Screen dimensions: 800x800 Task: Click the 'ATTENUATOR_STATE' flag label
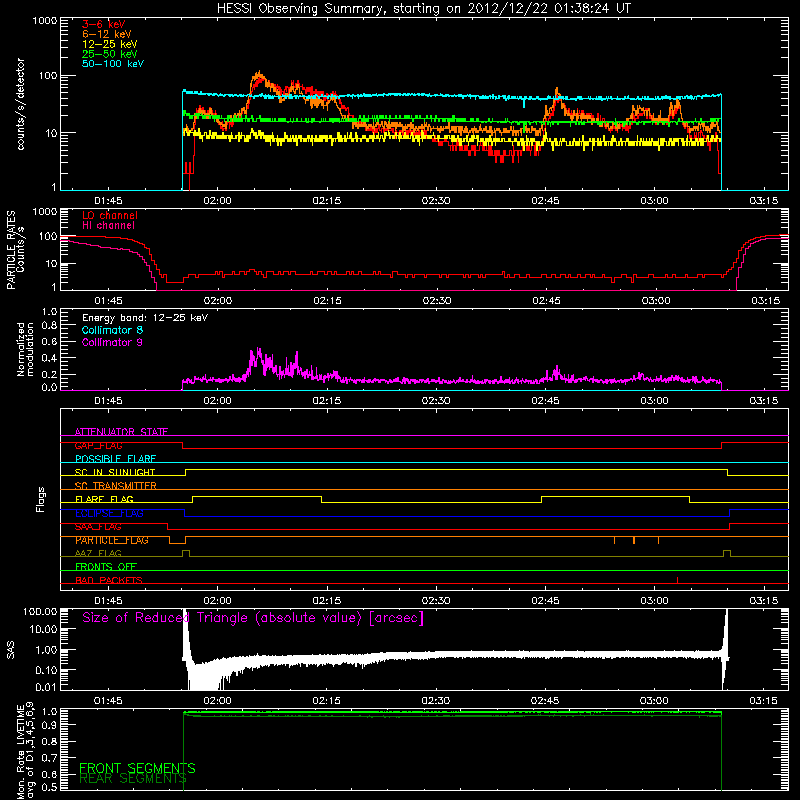pos(121,432)
